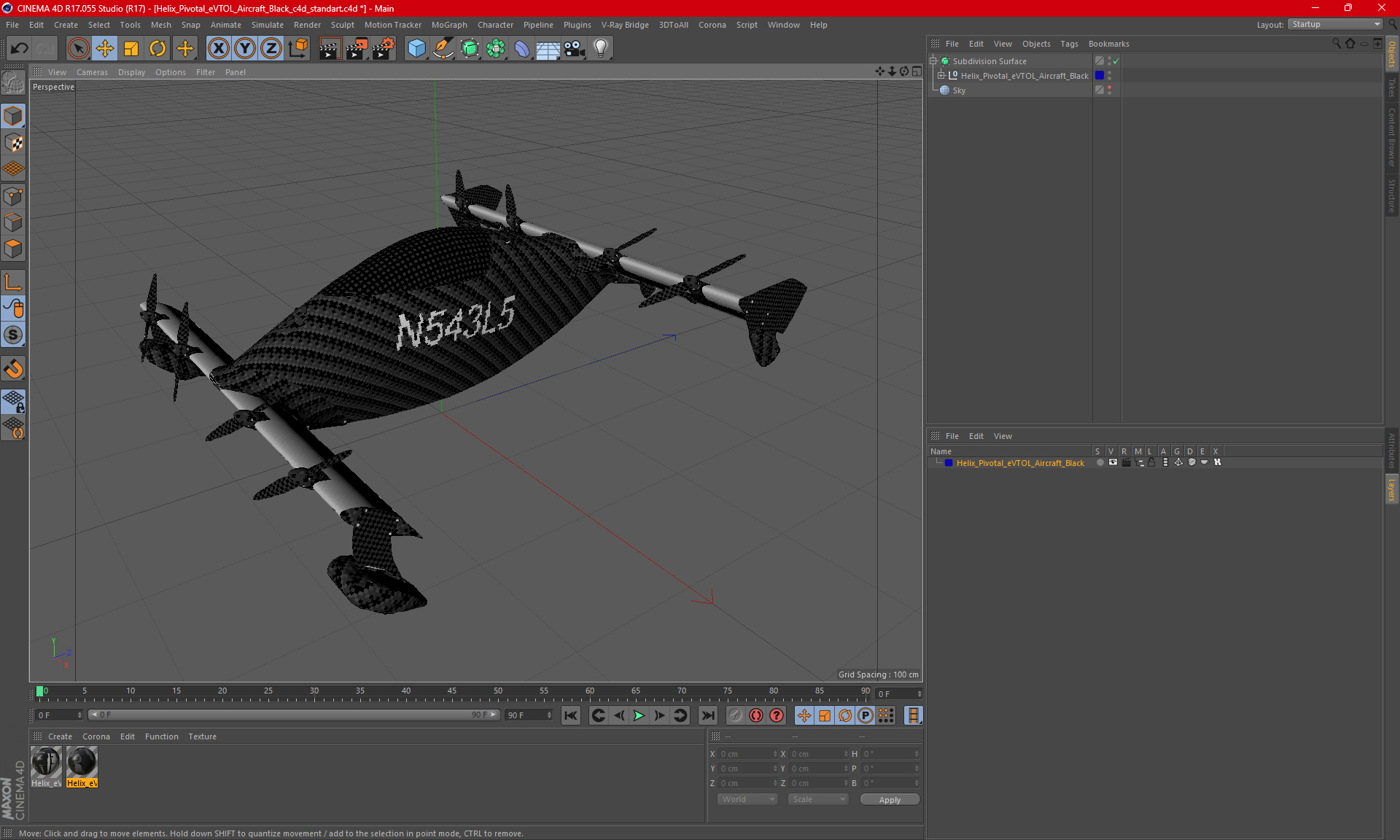The image size is (1400, 840).
Task: Add a Cube primitive object
Action: (416, 49)
